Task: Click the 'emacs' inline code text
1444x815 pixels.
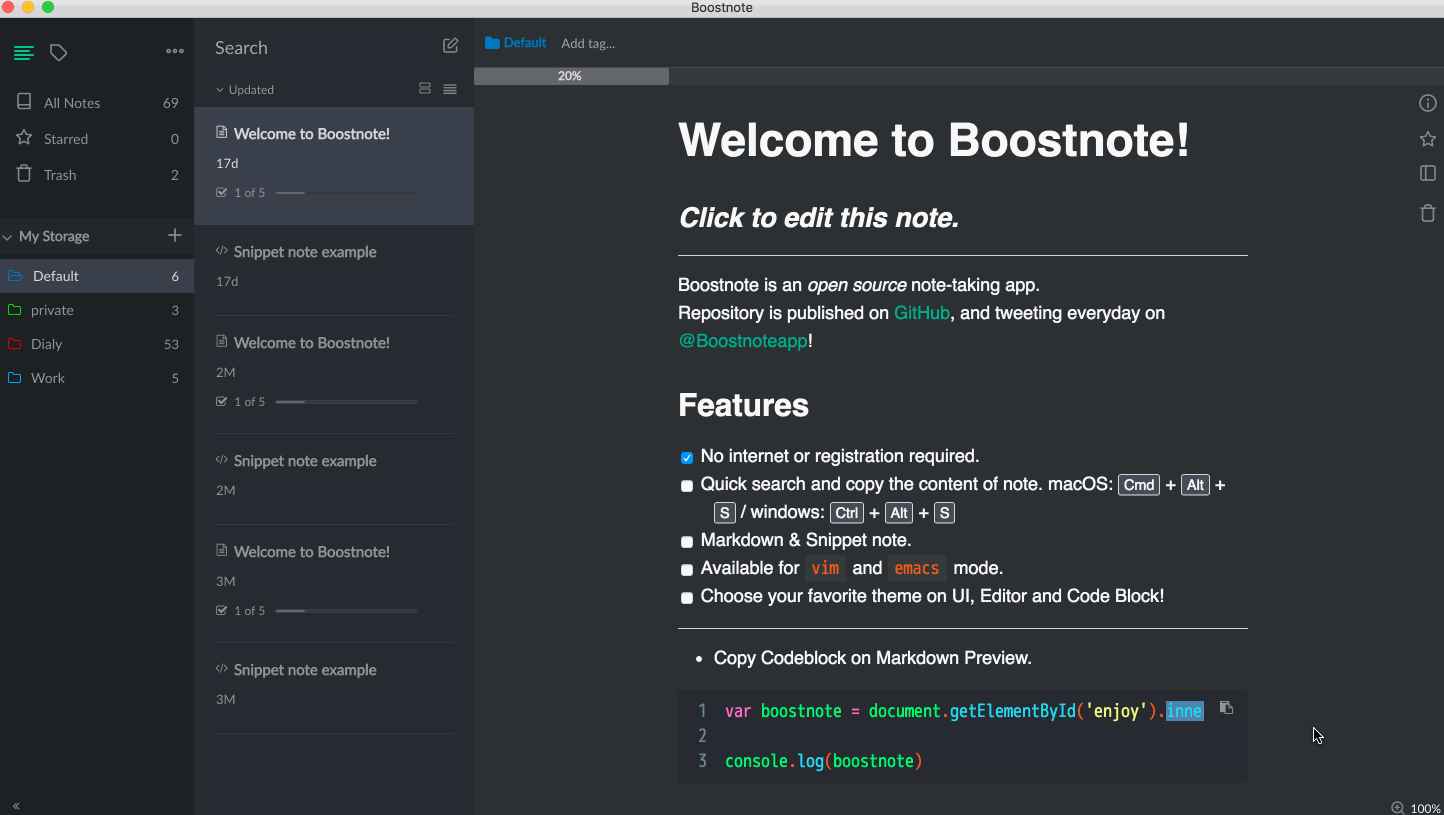Action: pos(917,568)
